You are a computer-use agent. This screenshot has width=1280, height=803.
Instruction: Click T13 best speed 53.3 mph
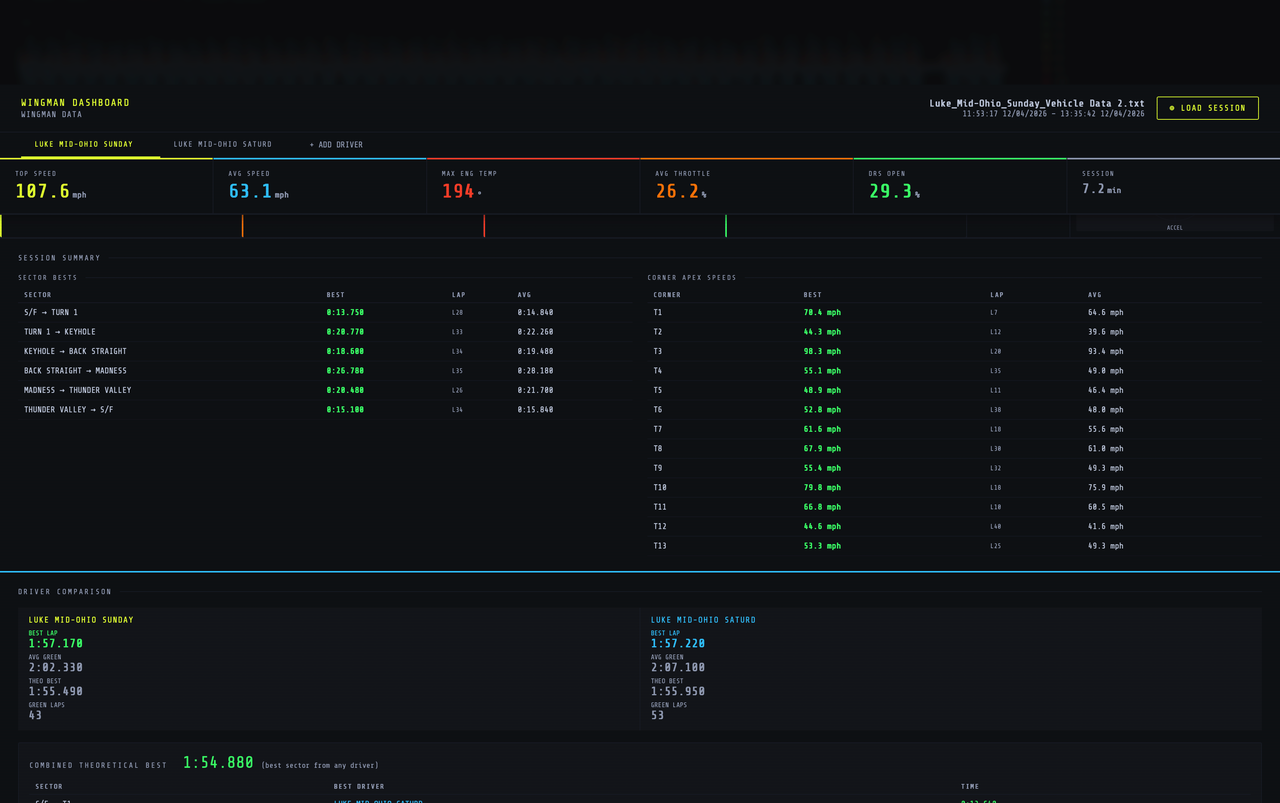click(822, 546)
